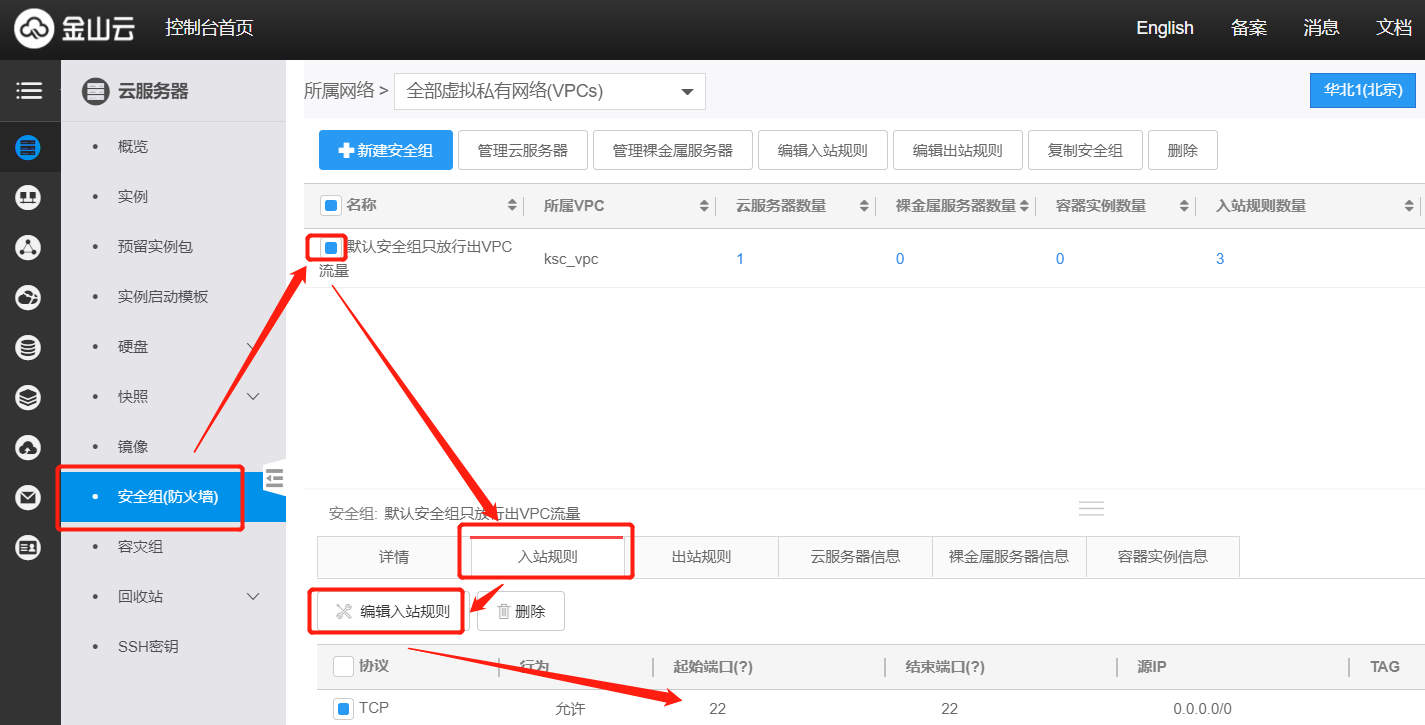The width and height of the screenshot is (1425, 725).
Task: Click the 复制安全组 button
Action: point(1085,150)
